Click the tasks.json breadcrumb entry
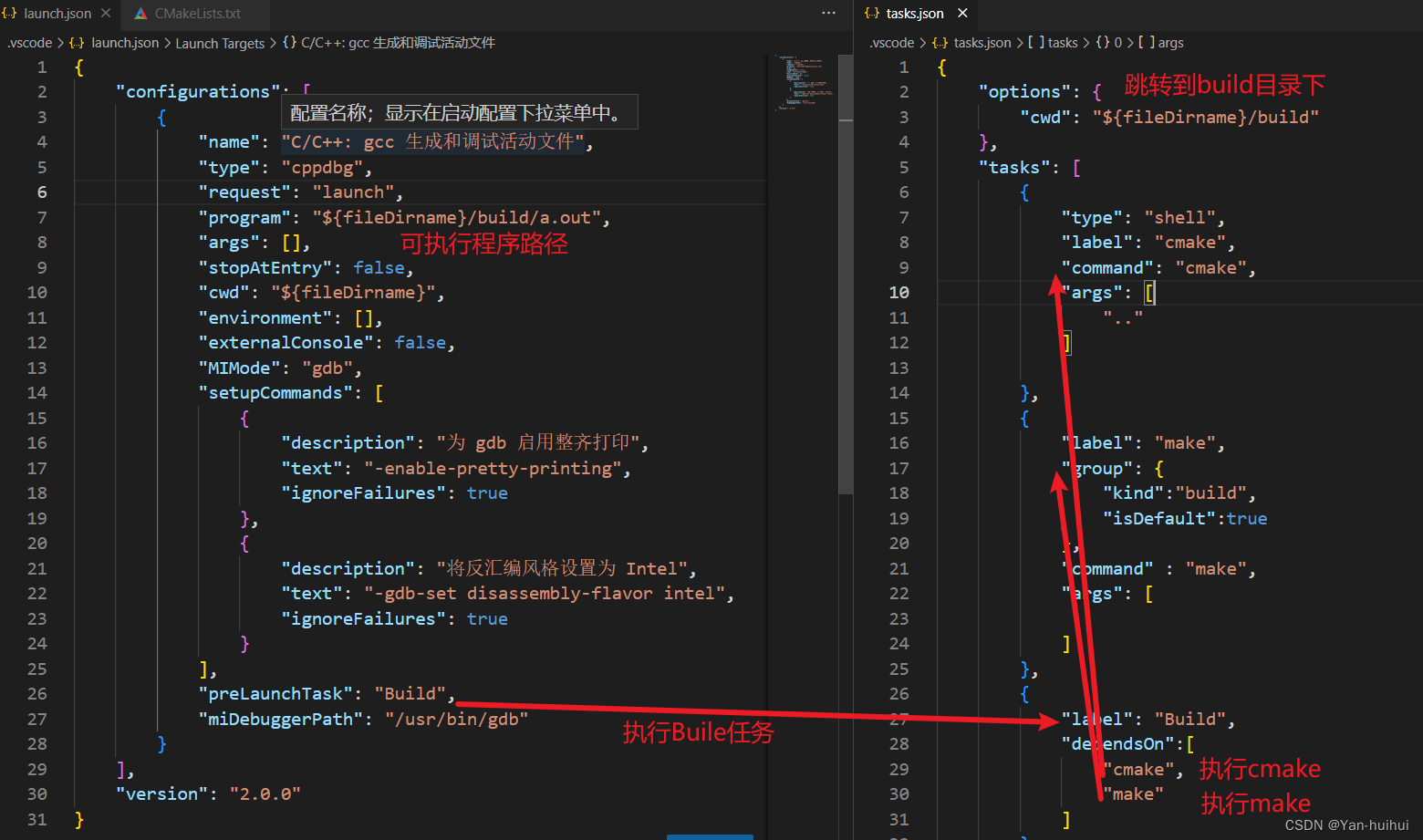1423x840 pixels. (x=982, y=42)
